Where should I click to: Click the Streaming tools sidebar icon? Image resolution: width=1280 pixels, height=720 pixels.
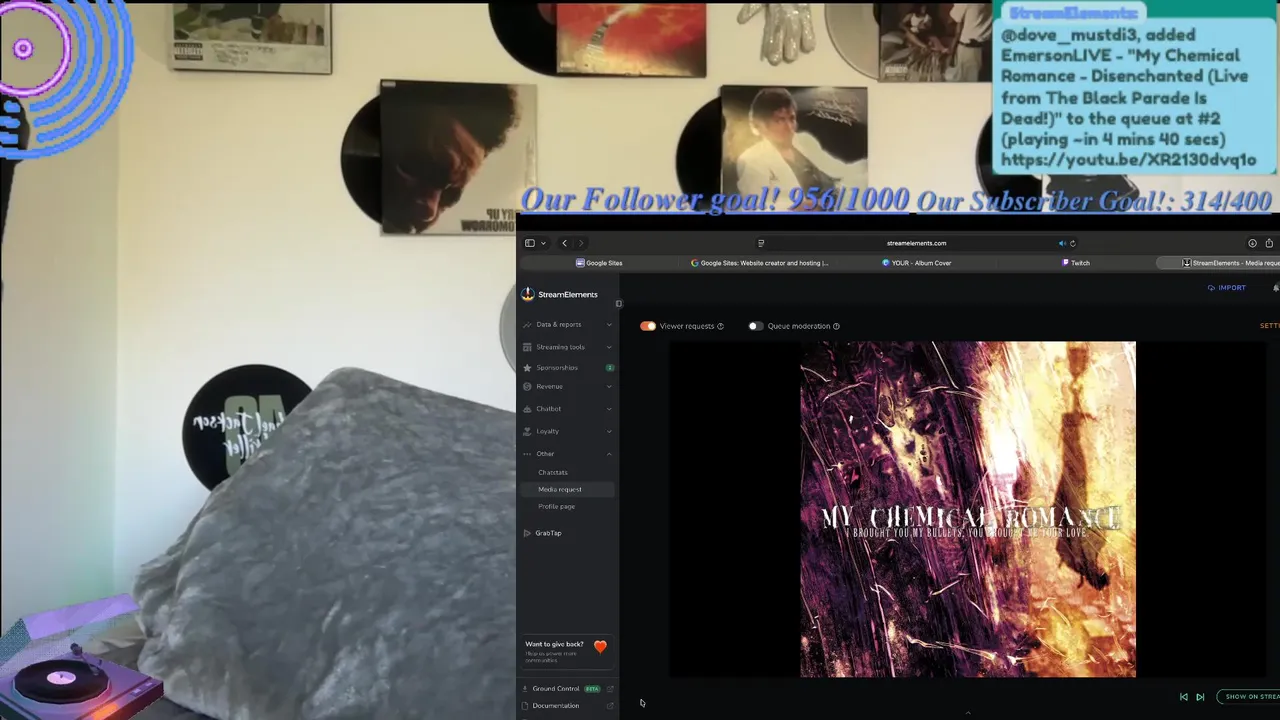click(527, 347)
